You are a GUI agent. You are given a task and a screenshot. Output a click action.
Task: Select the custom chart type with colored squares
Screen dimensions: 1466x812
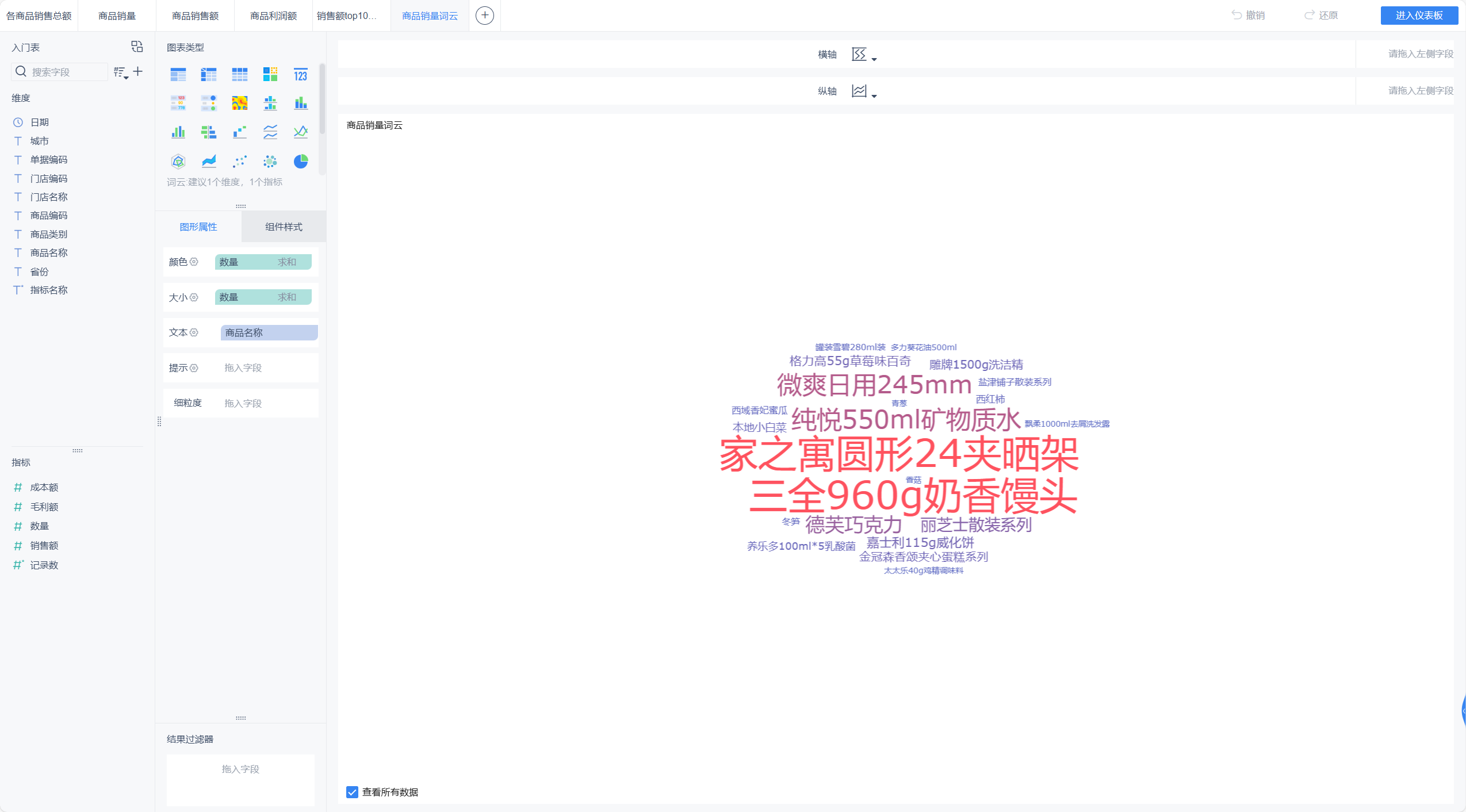(x=270, y=74)
